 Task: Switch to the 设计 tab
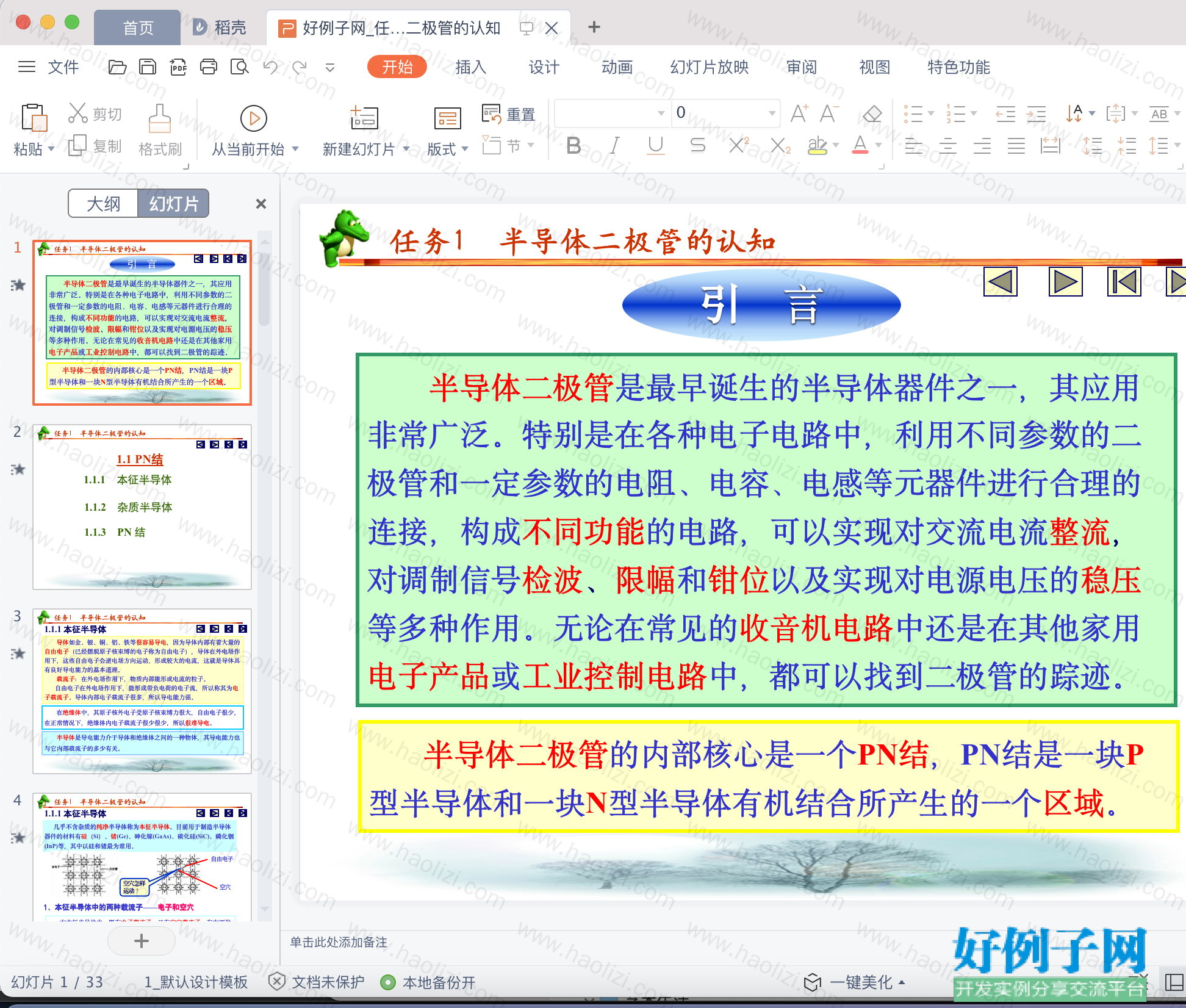pyautogui.click(x=544, y=67)
